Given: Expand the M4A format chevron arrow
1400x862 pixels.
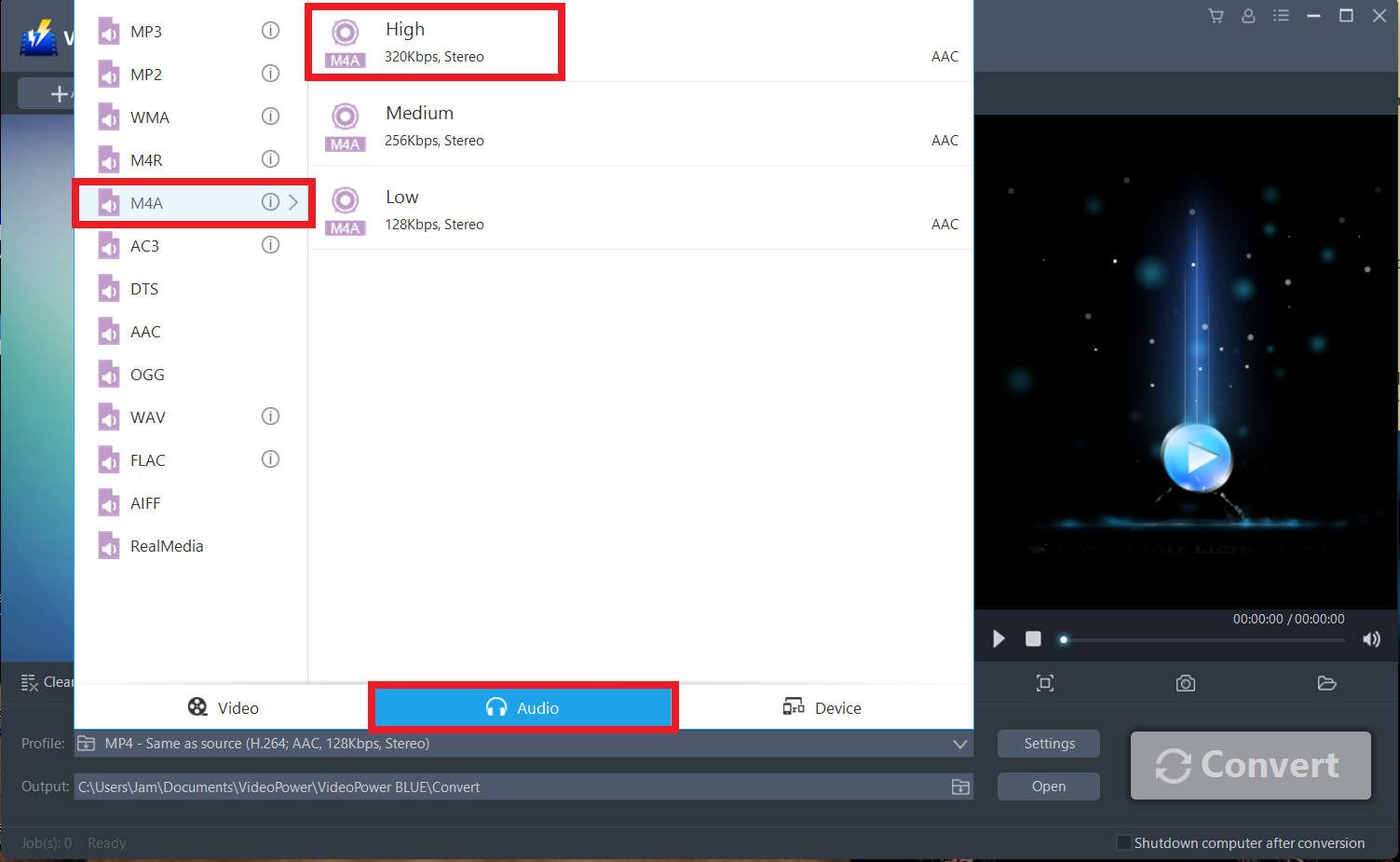Looking at the screenshot, I should point(293,202).
